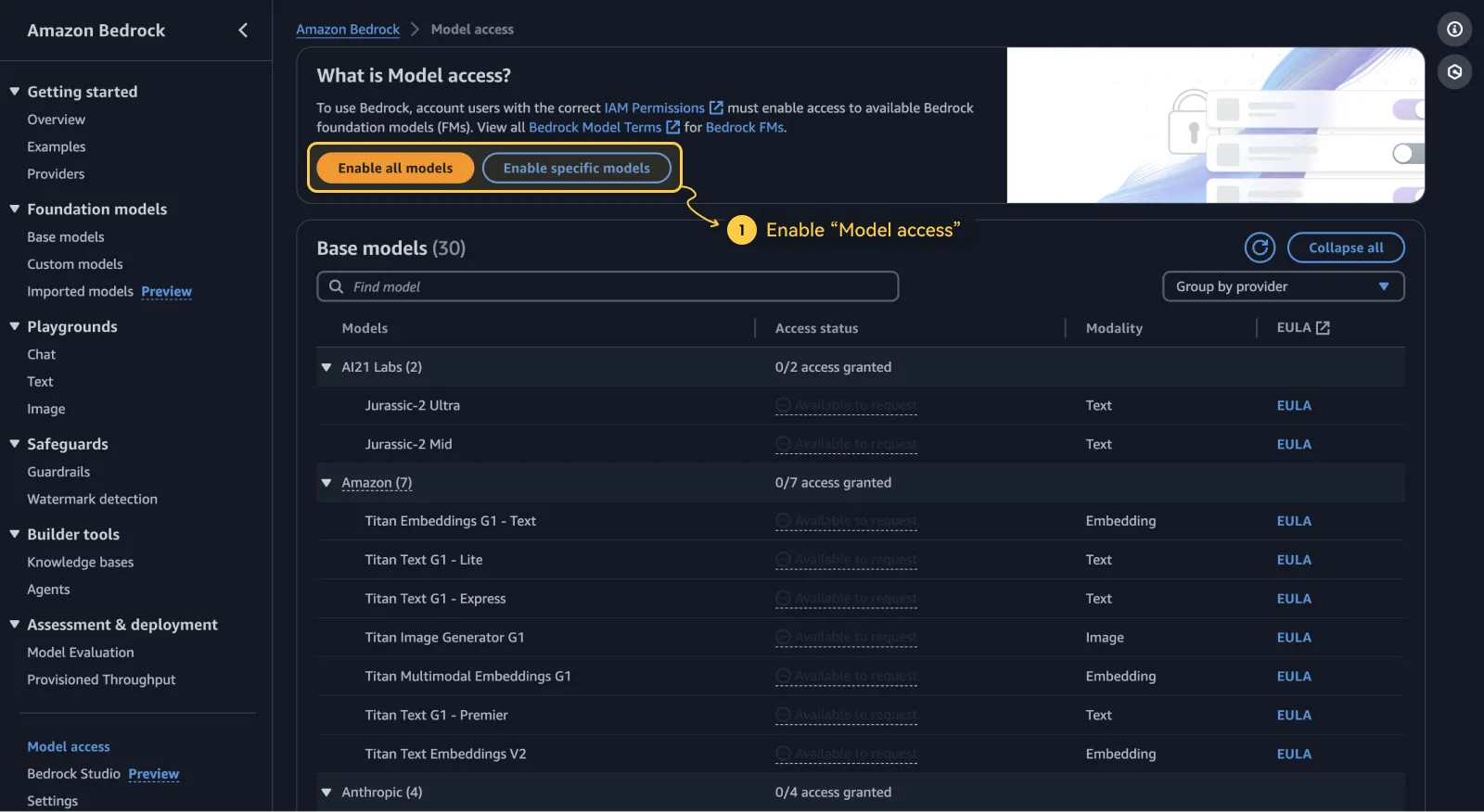Click Available to request for Titan Multimodal Embeddings G1
This screenshot has height=812, width=1484.
[x=846, y=677]
